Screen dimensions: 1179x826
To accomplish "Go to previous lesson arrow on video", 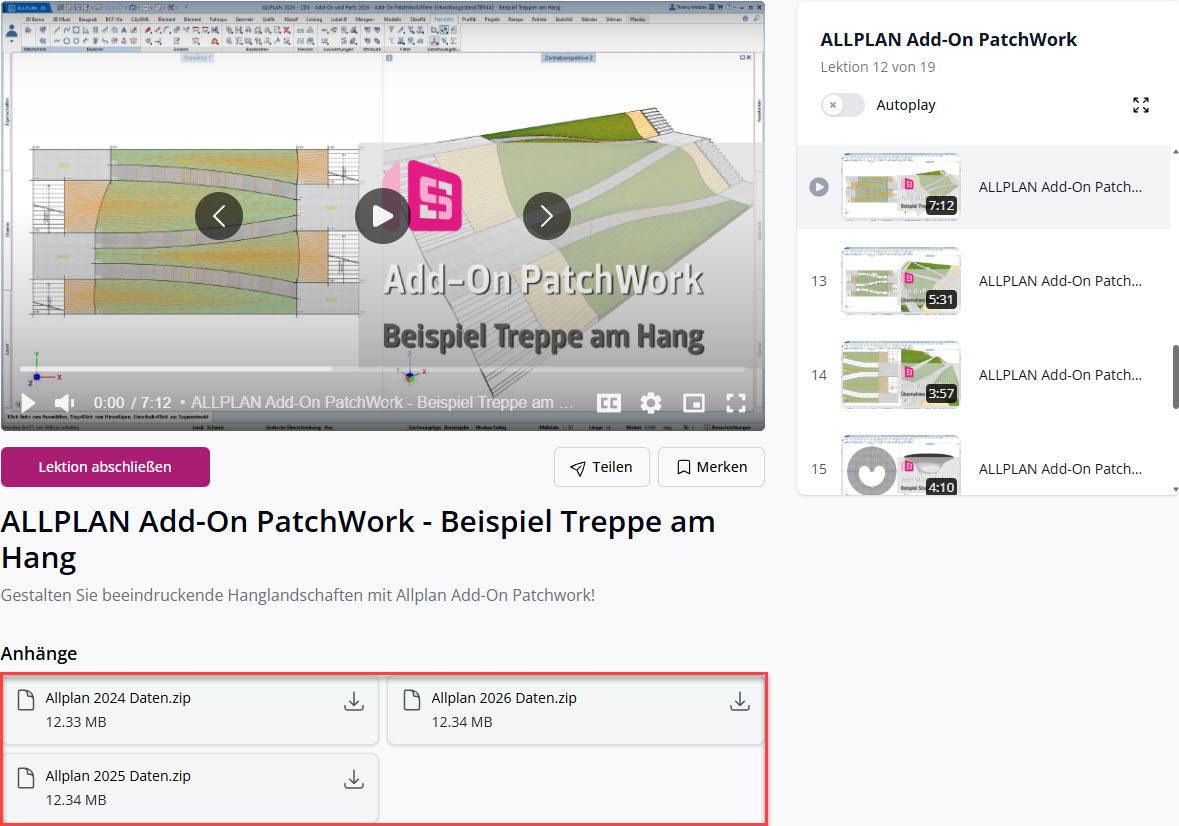I will [219, 215].
